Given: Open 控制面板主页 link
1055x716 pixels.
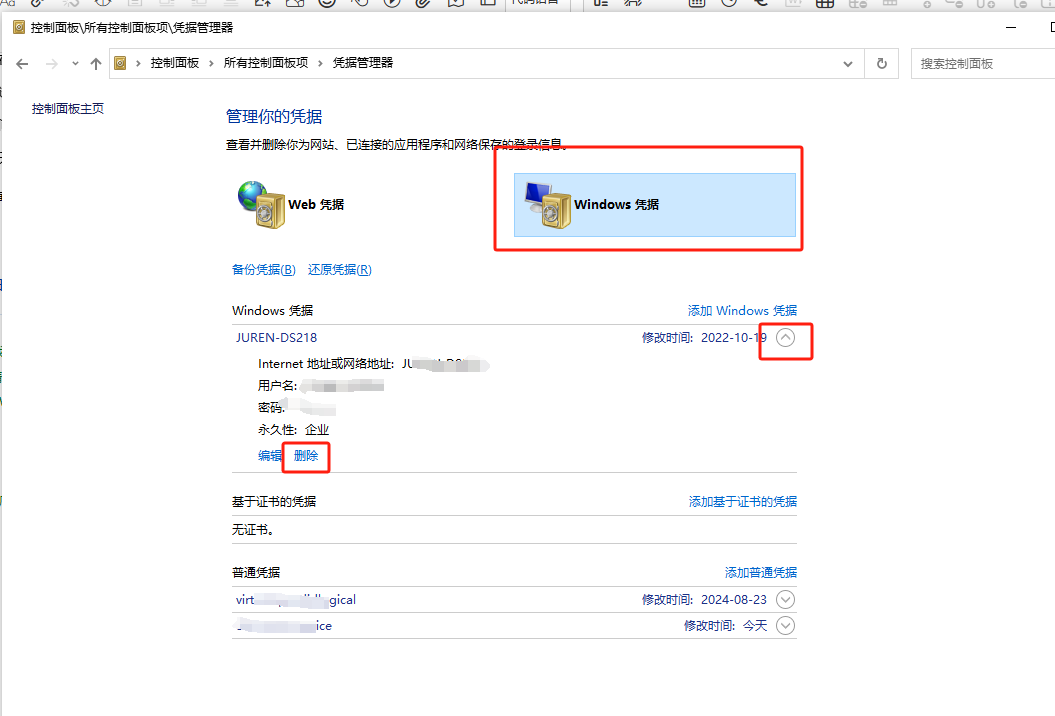Looking at the screenshot, I should tap(68, 109).
